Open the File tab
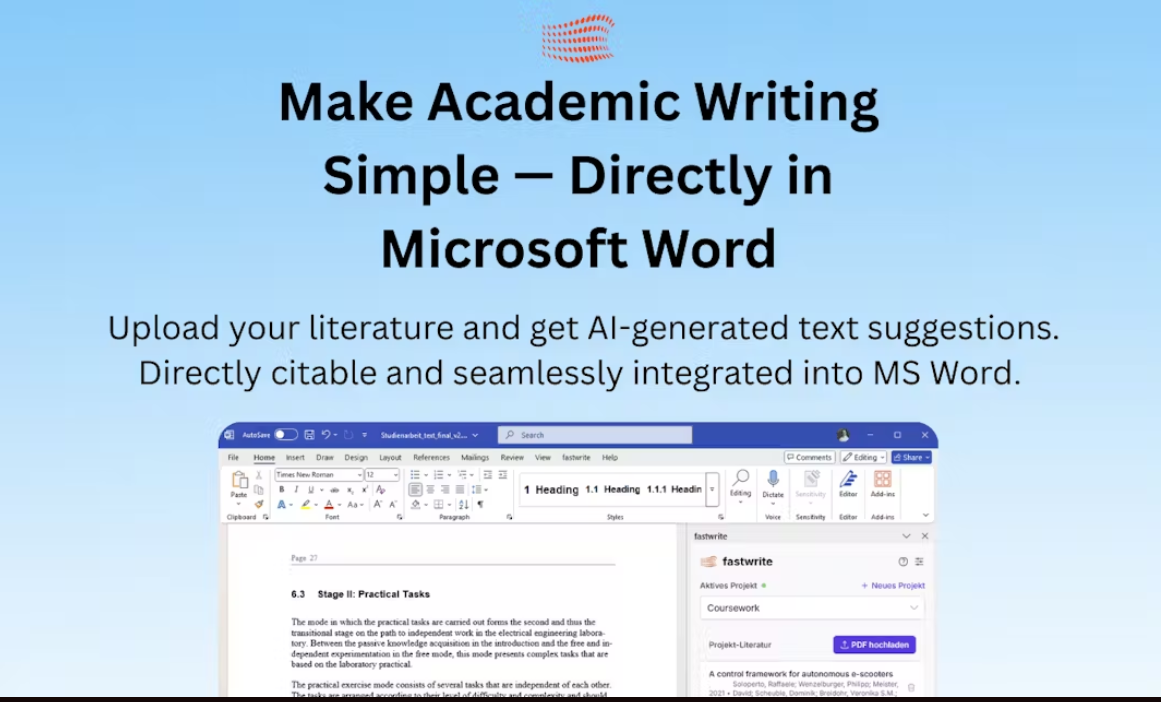 click(x=233, y=458)
